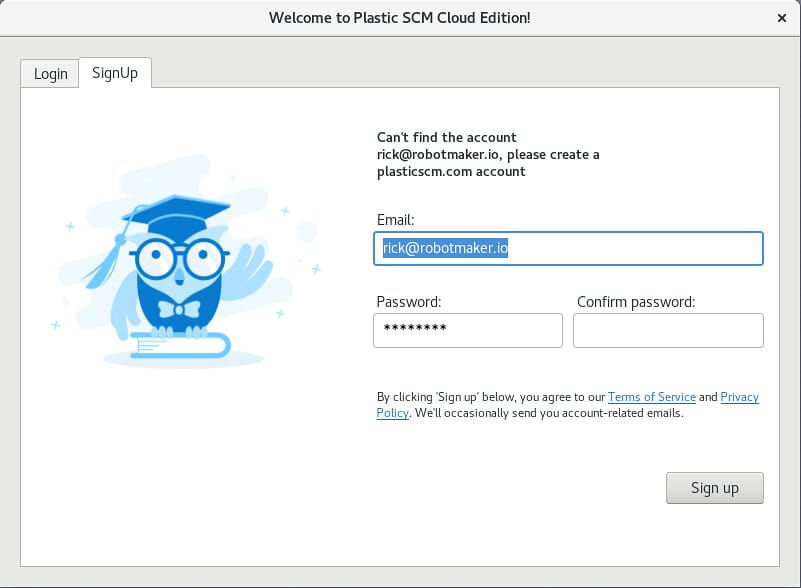Screen dimensions: 801x588
Task: Open the Privacy Policy link
Action: pyautogui.click(x=740, y=397)
